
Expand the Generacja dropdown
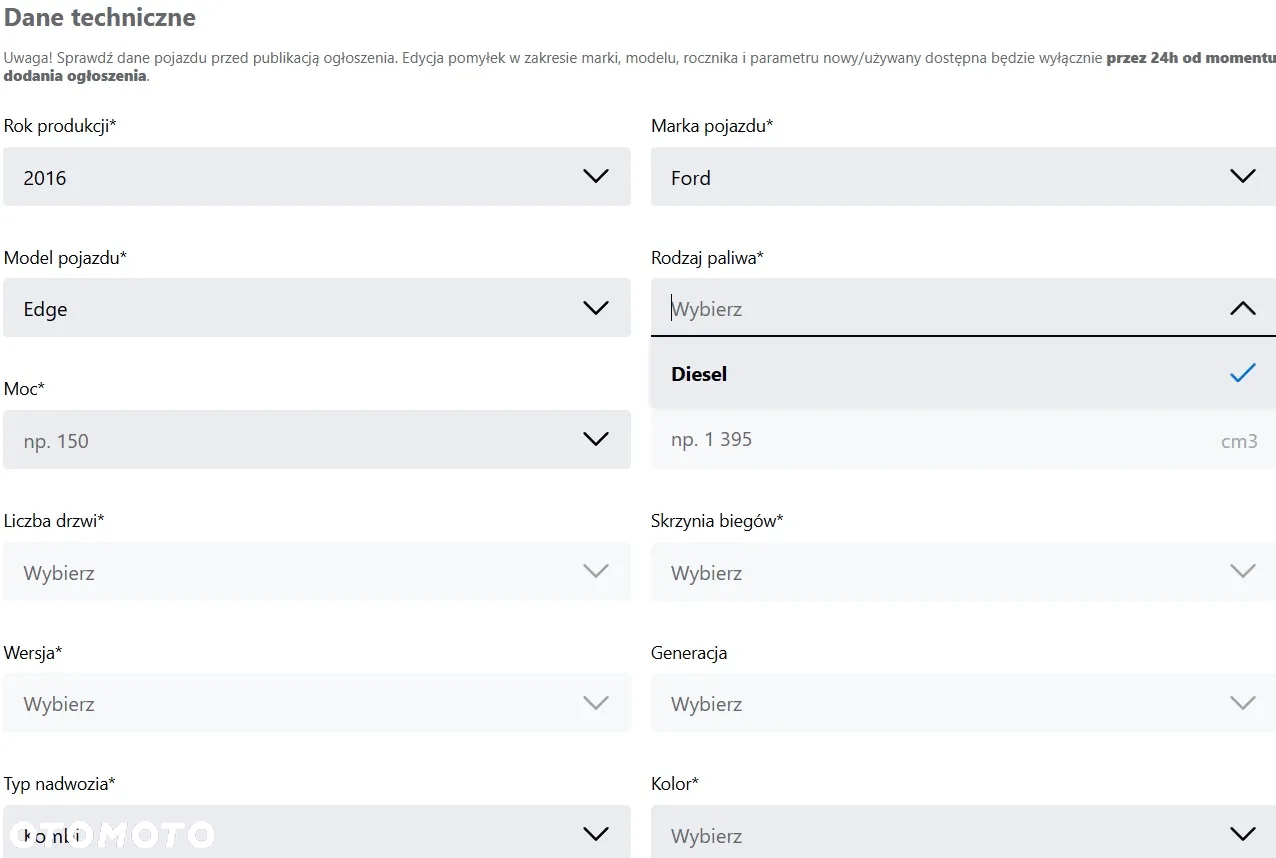point(963,703)
